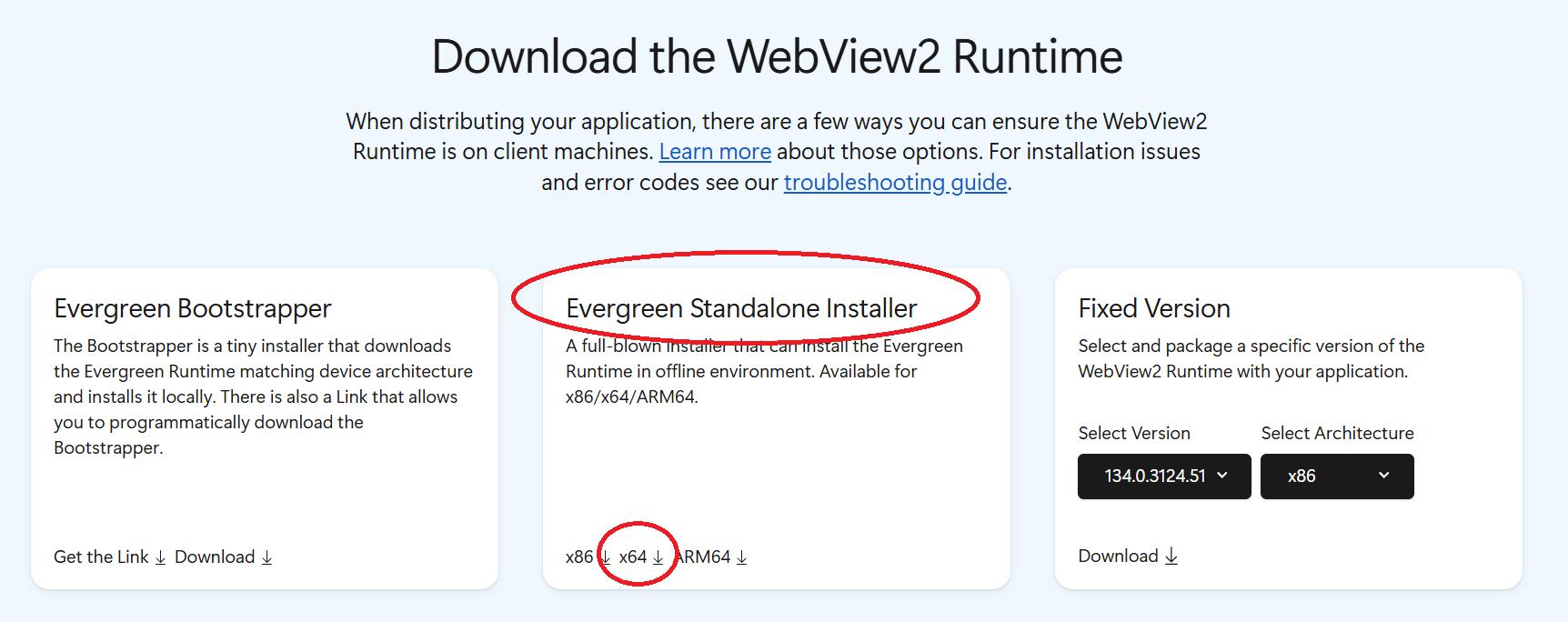
Task: Click the download arrow next to x64
Action: (658, 557)
